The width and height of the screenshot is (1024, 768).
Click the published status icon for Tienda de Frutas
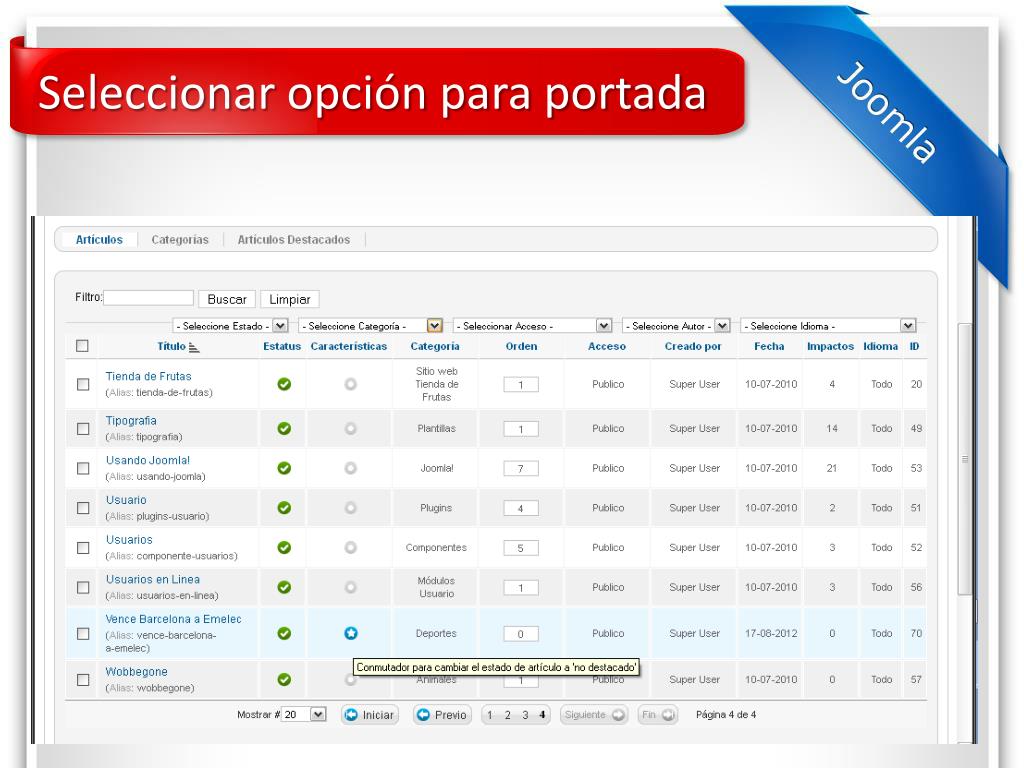click(x=284, y=384)
